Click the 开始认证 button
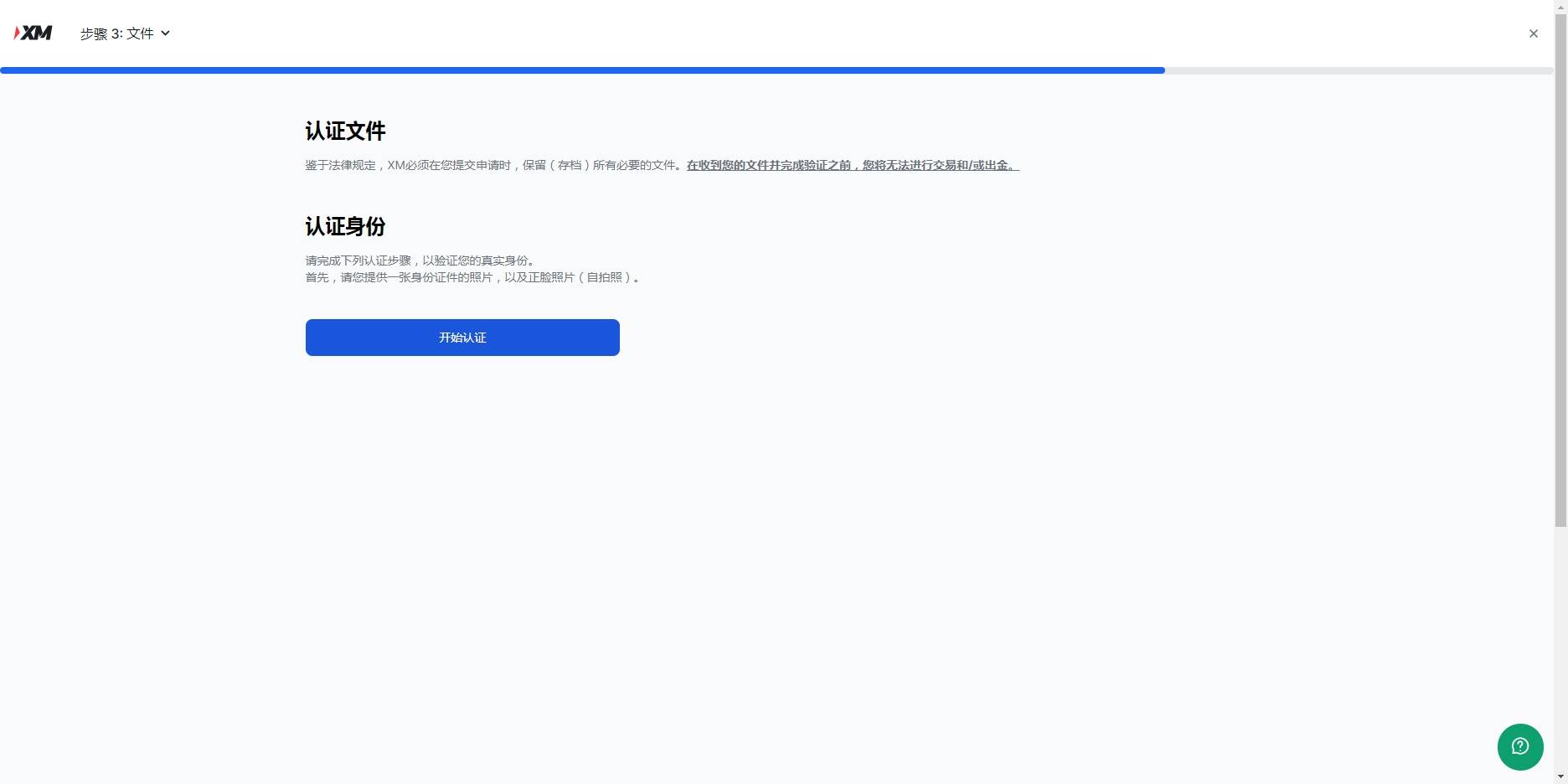This screenshot has width=1568, height=784. point(462,338)
